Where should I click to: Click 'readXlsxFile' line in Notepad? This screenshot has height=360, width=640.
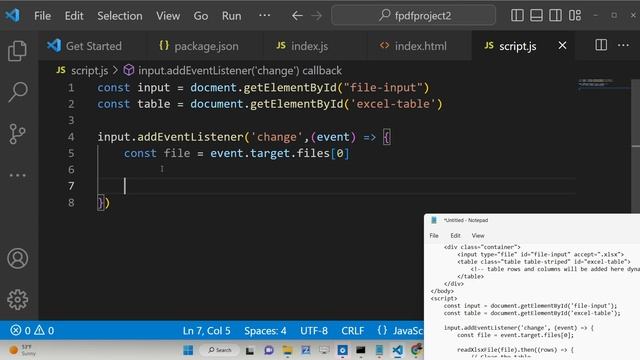tap(515, 350)
